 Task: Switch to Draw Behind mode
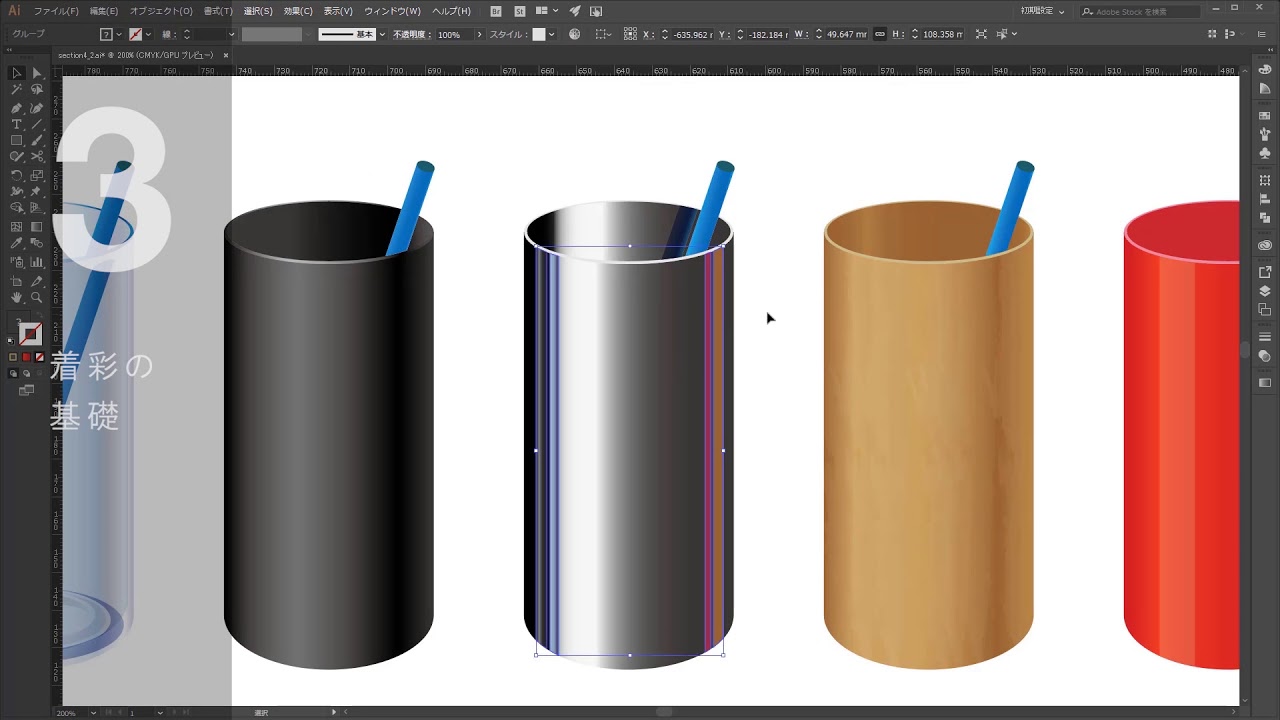[x=27, y=373]
